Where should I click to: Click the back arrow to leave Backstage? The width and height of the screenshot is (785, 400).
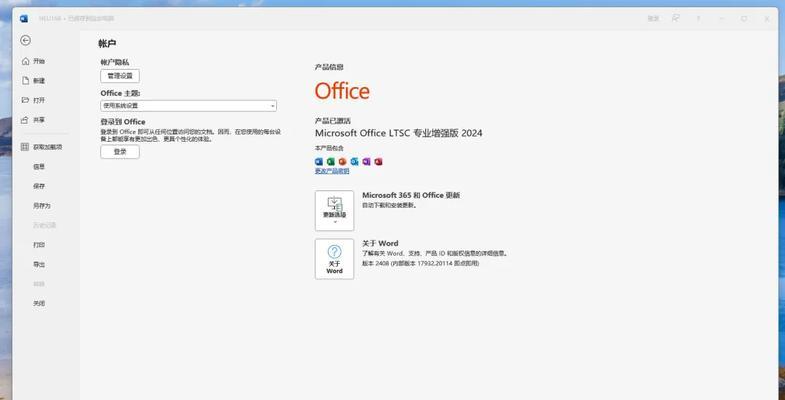(x=26, y=41)
